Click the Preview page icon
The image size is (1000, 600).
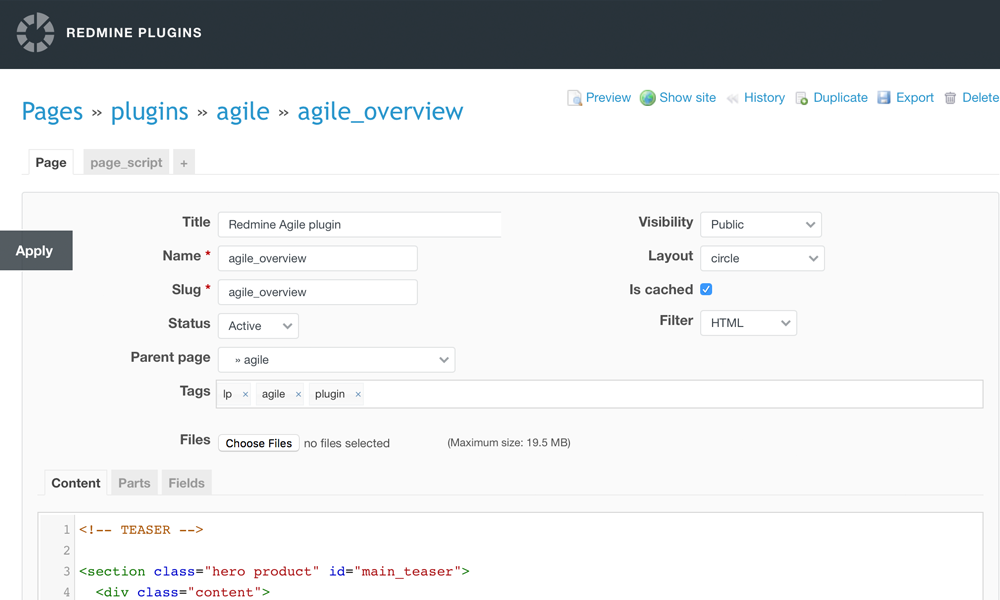(x=575, y=98)
